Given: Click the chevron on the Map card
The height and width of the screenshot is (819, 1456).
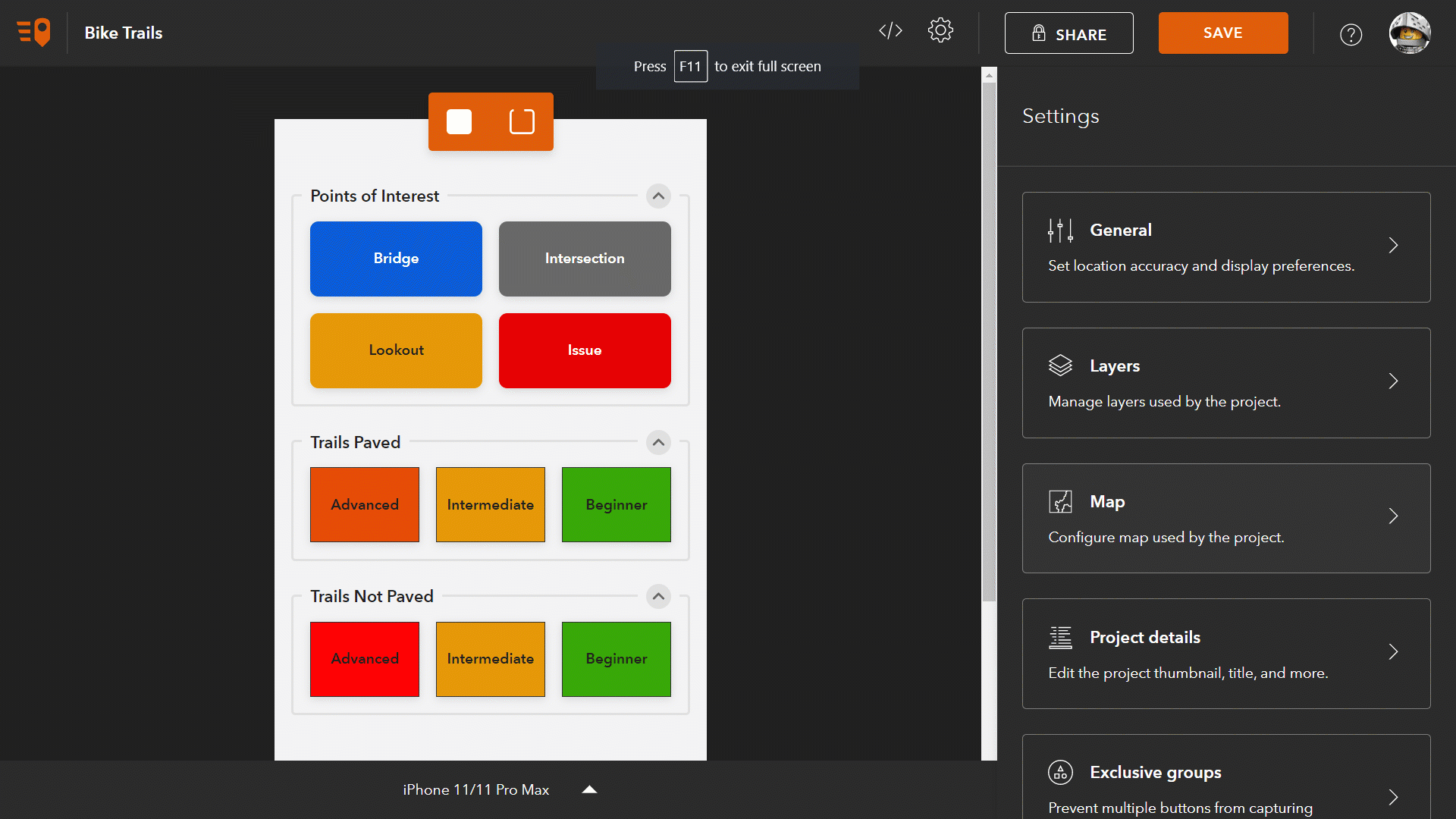Looking at the screenshot, I should (x=1393, y=516).
